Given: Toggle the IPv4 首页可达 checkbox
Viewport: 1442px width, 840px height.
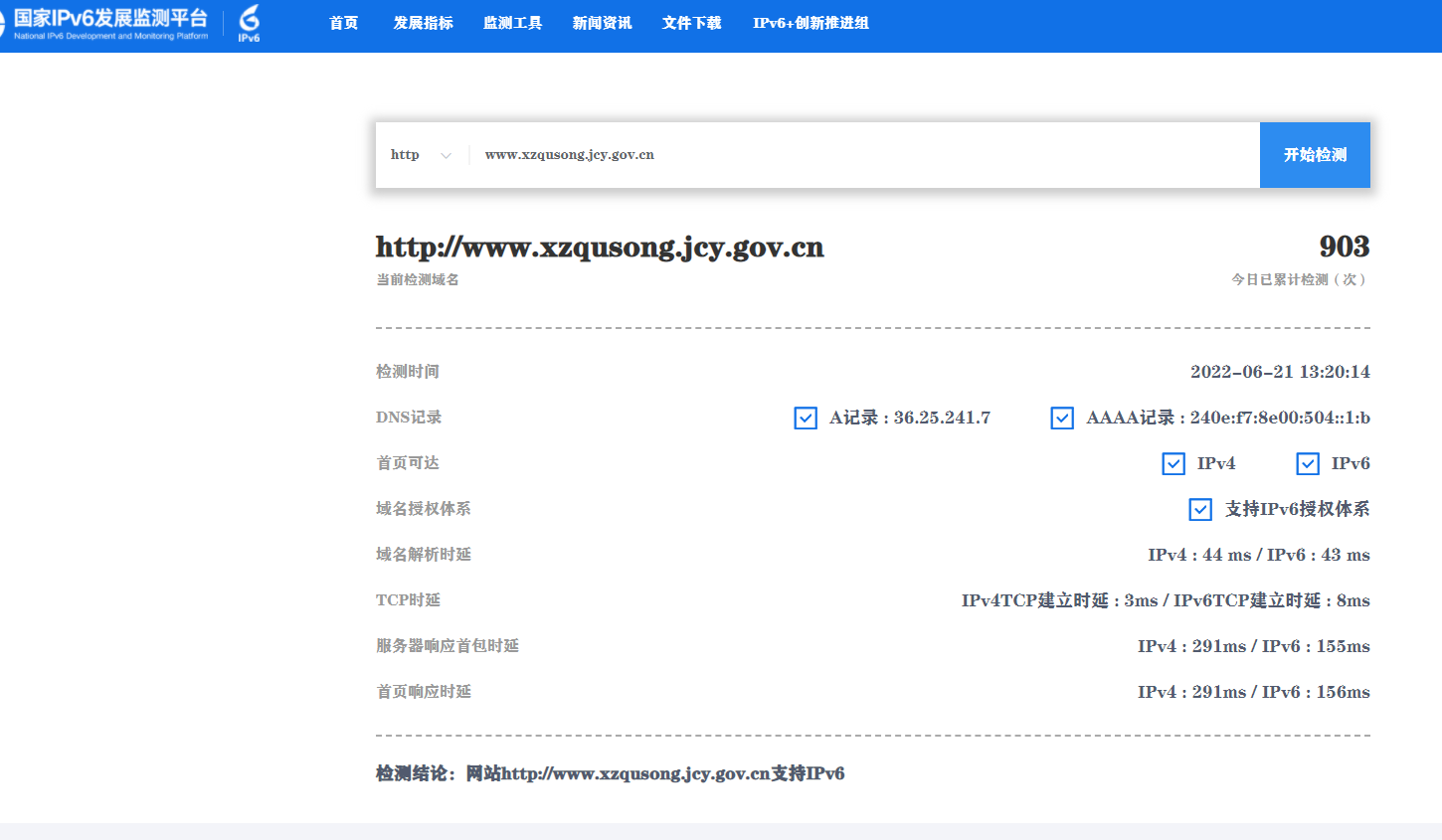Looking at the screenshot, I should pos(1173,464).
